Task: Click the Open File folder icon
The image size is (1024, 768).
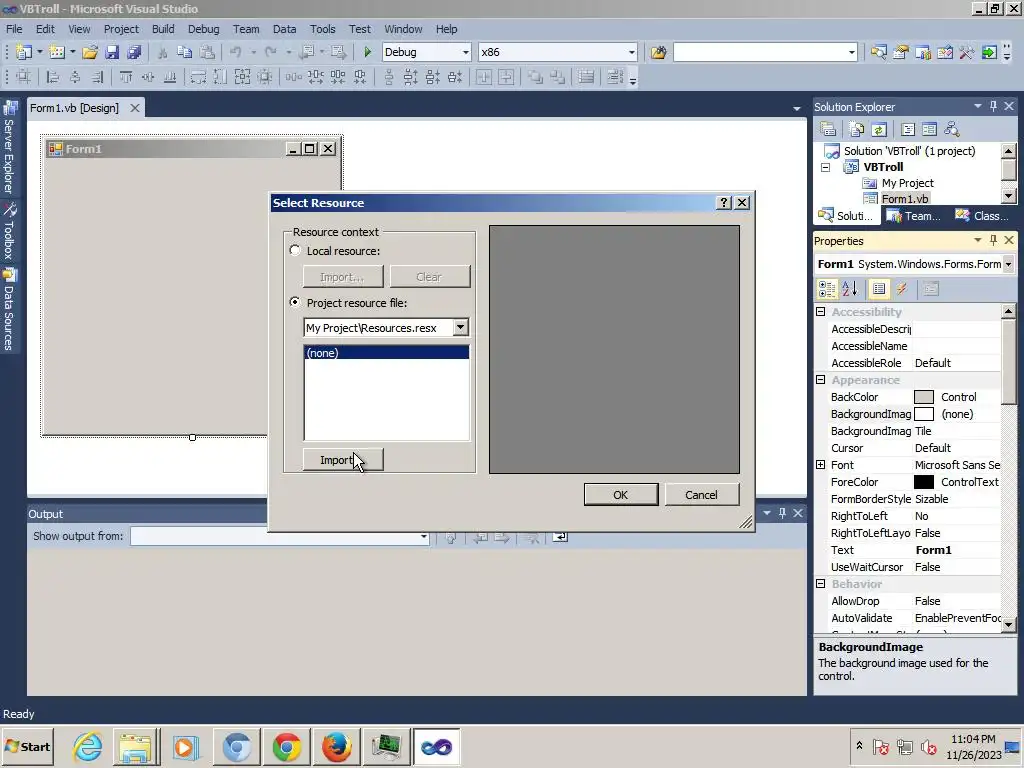Action: (x=90, y=52)
